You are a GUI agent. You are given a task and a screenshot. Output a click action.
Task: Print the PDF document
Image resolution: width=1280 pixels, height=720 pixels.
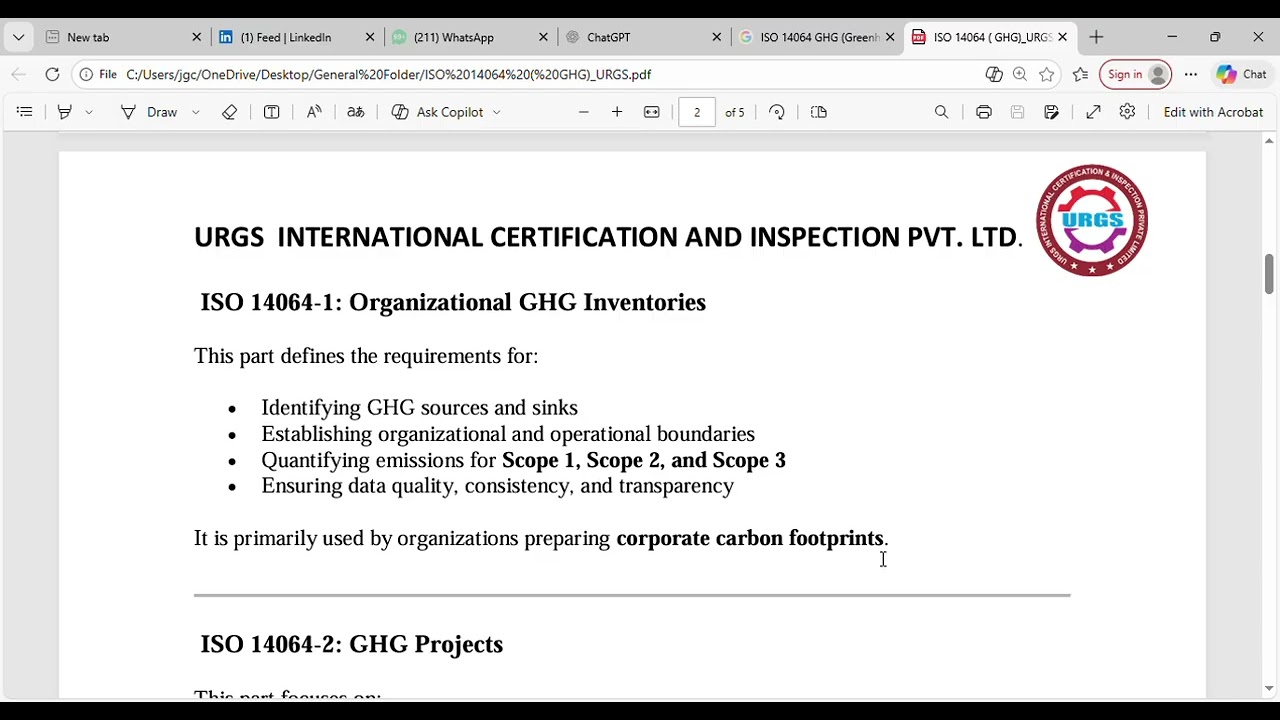(x=984, y=112)
